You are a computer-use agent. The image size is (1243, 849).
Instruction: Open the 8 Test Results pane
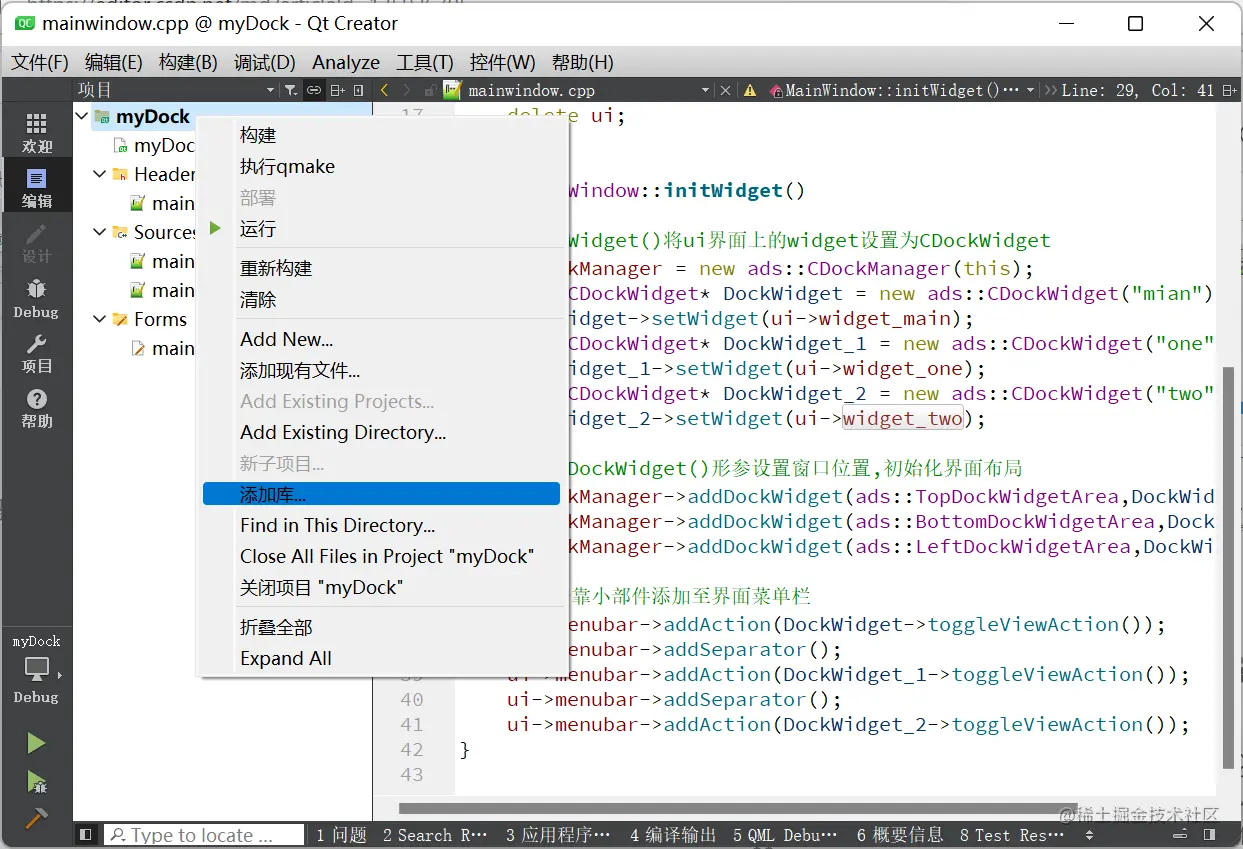[1012, 834]
